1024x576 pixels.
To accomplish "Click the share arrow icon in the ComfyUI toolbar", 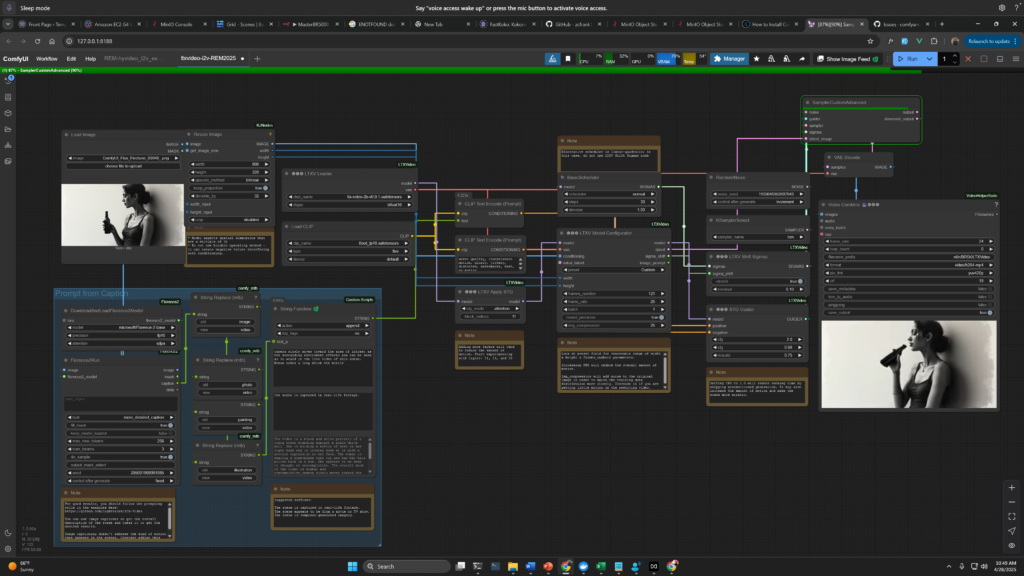I will (x=802, y=59).
